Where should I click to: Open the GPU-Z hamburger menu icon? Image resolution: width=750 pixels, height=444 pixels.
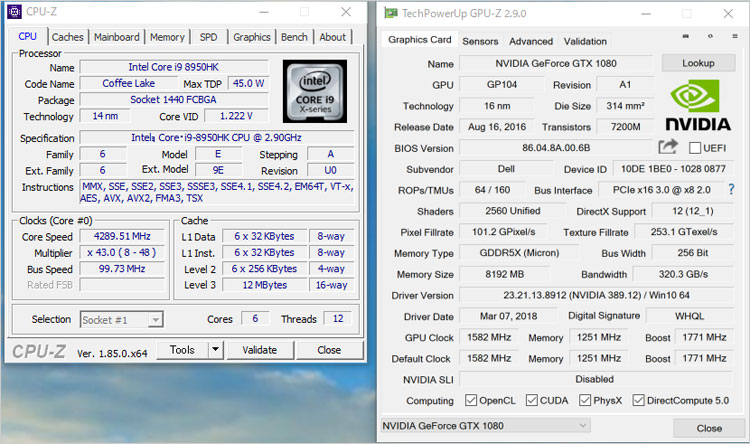[735, 36]
